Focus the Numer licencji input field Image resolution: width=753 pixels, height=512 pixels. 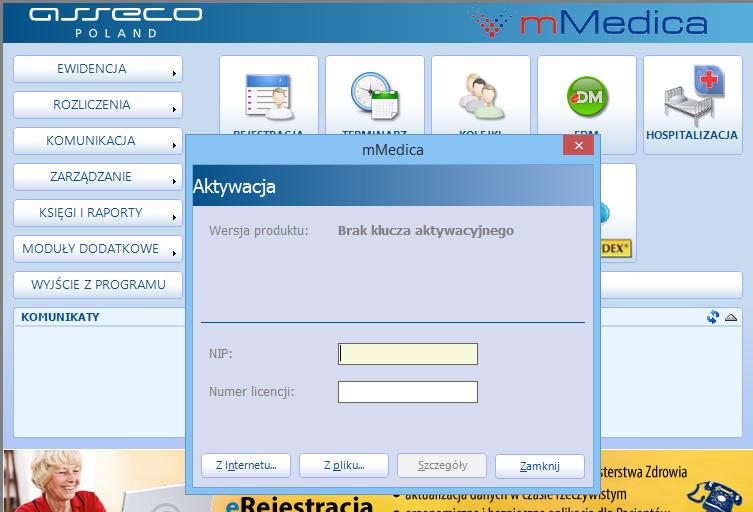(408, 392)
